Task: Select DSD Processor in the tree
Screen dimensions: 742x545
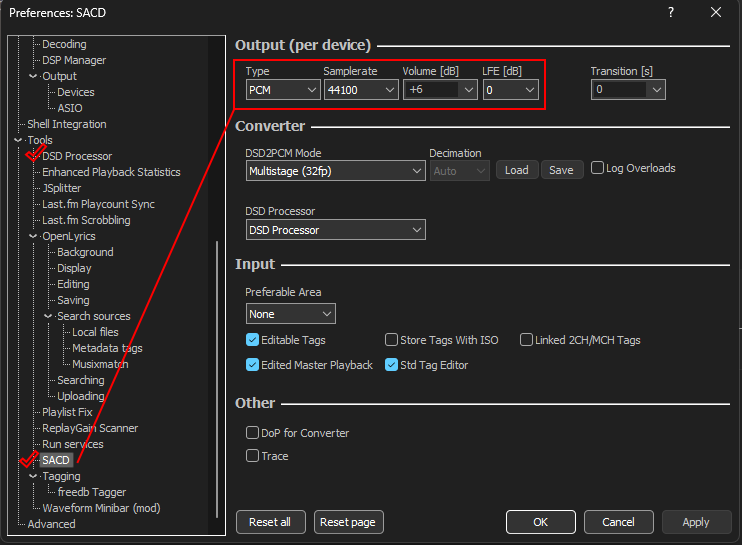Action: pos(77,156)
